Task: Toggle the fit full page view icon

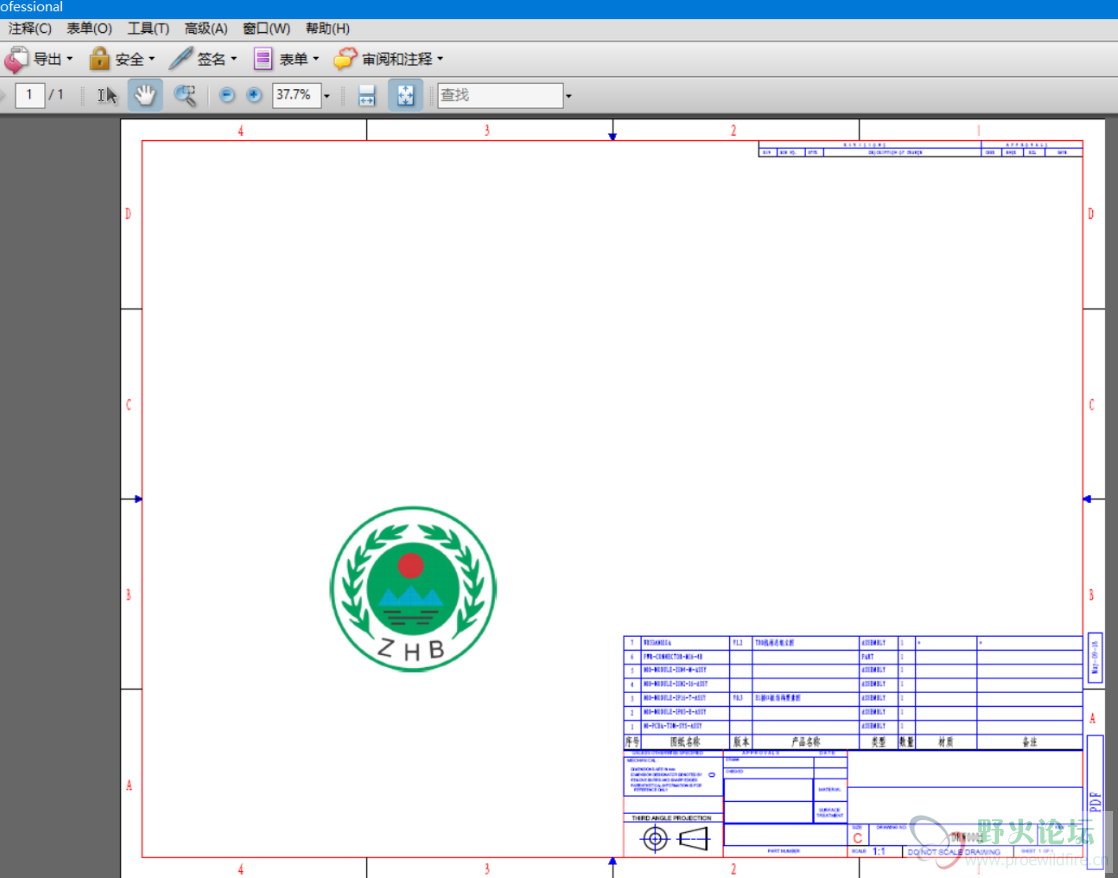Action: [x=405, y=95]
